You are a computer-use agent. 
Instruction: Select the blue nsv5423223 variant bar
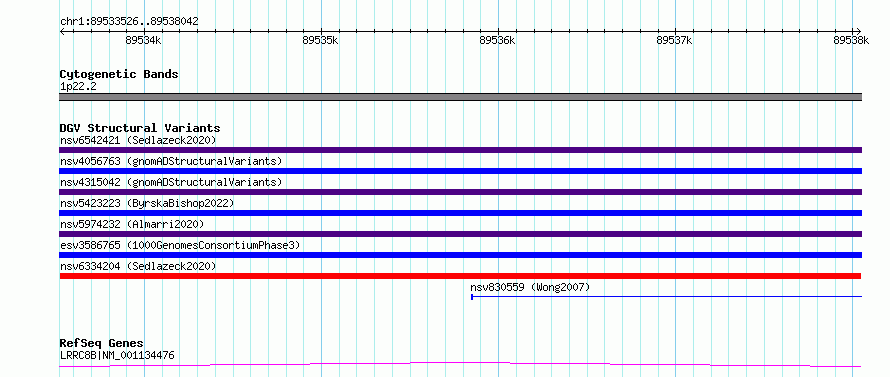[460, 213]
